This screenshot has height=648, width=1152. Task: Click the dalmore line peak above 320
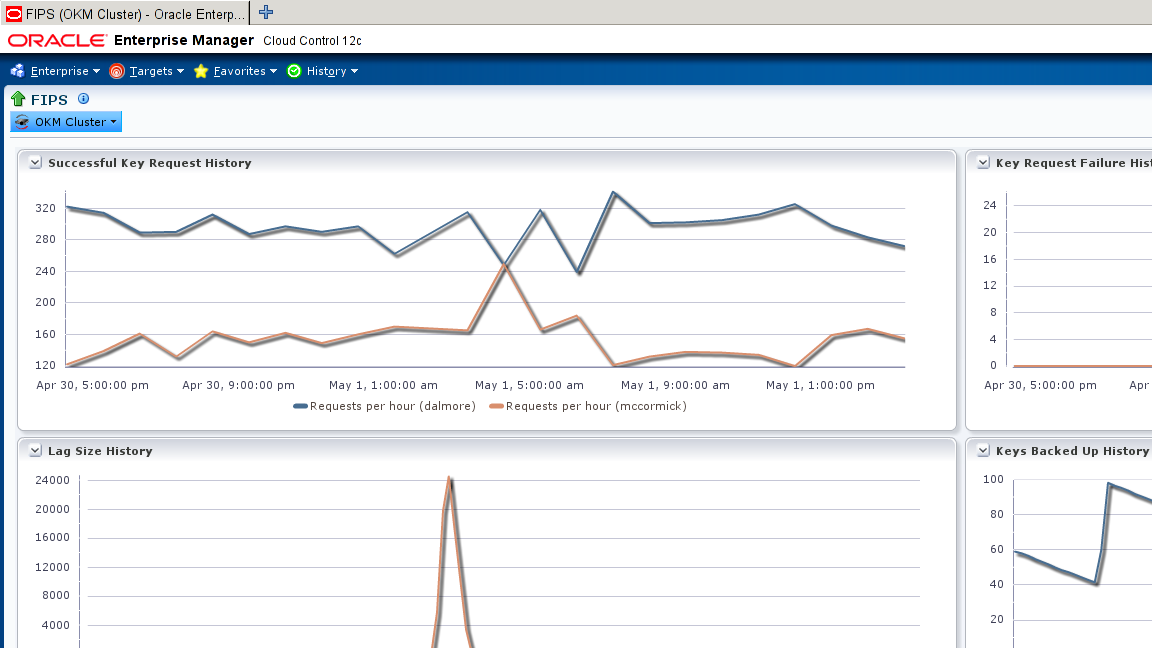[x=613, y=193]
